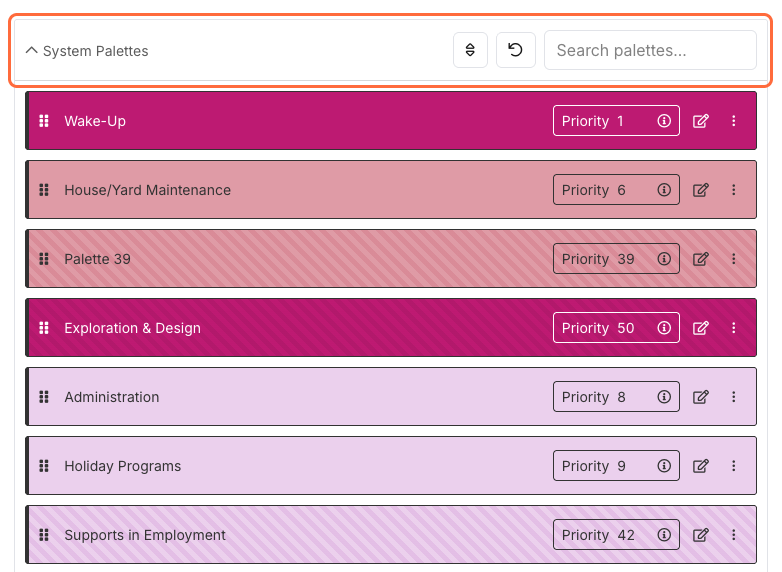The image size is (782, 572).
Task: Focus the Search palettes field
Action: (x=650, y=50)
